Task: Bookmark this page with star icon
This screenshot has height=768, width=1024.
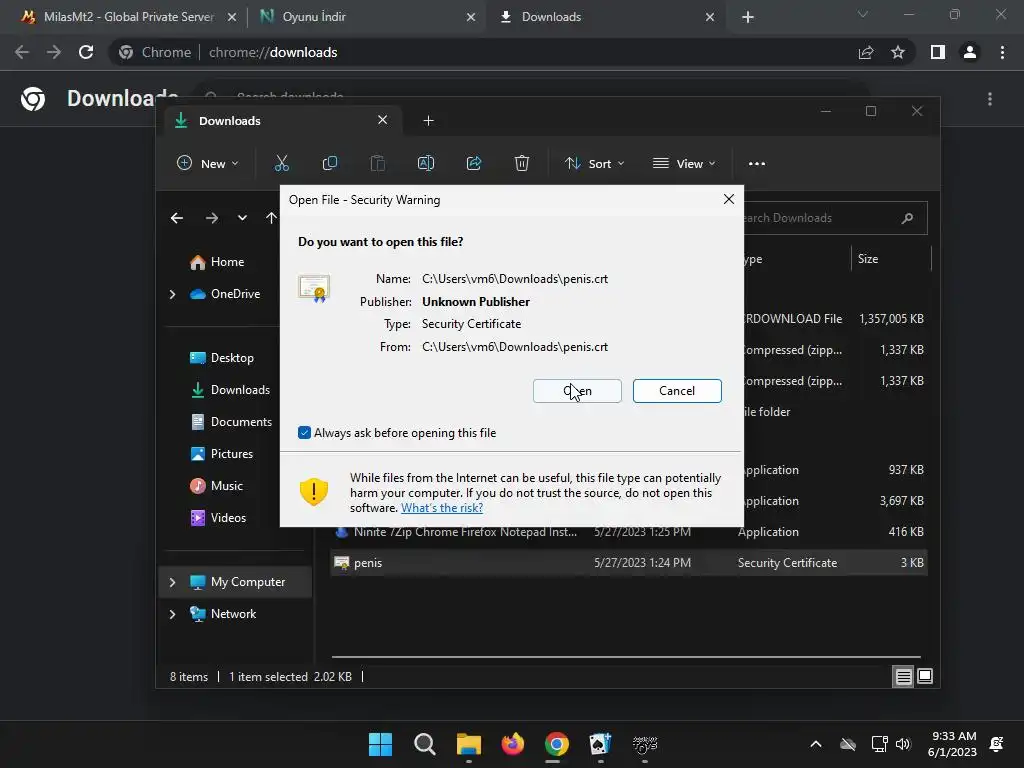Action: coord(898,52)
